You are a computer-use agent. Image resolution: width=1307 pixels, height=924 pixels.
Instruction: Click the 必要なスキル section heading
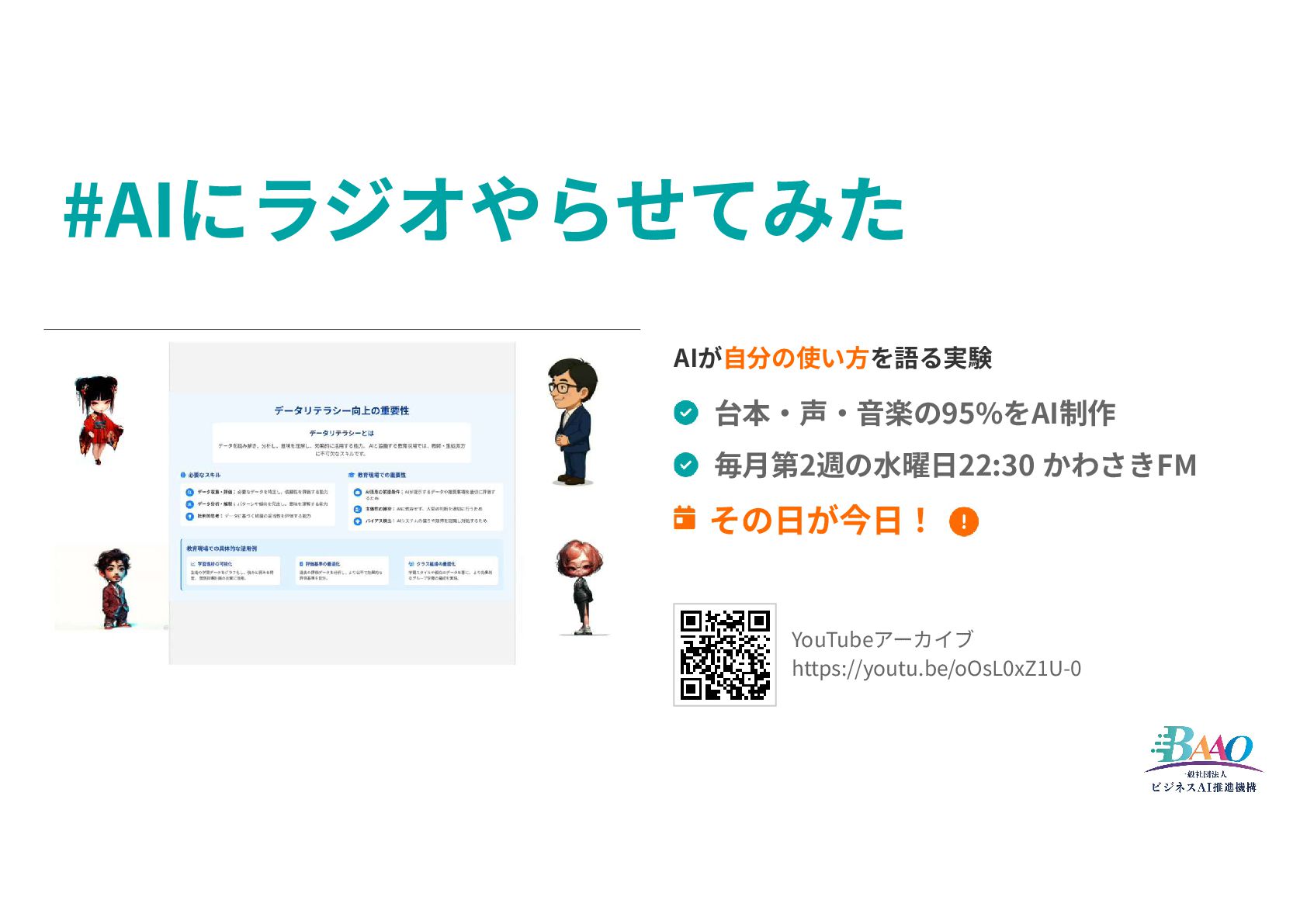coord(203,475)
